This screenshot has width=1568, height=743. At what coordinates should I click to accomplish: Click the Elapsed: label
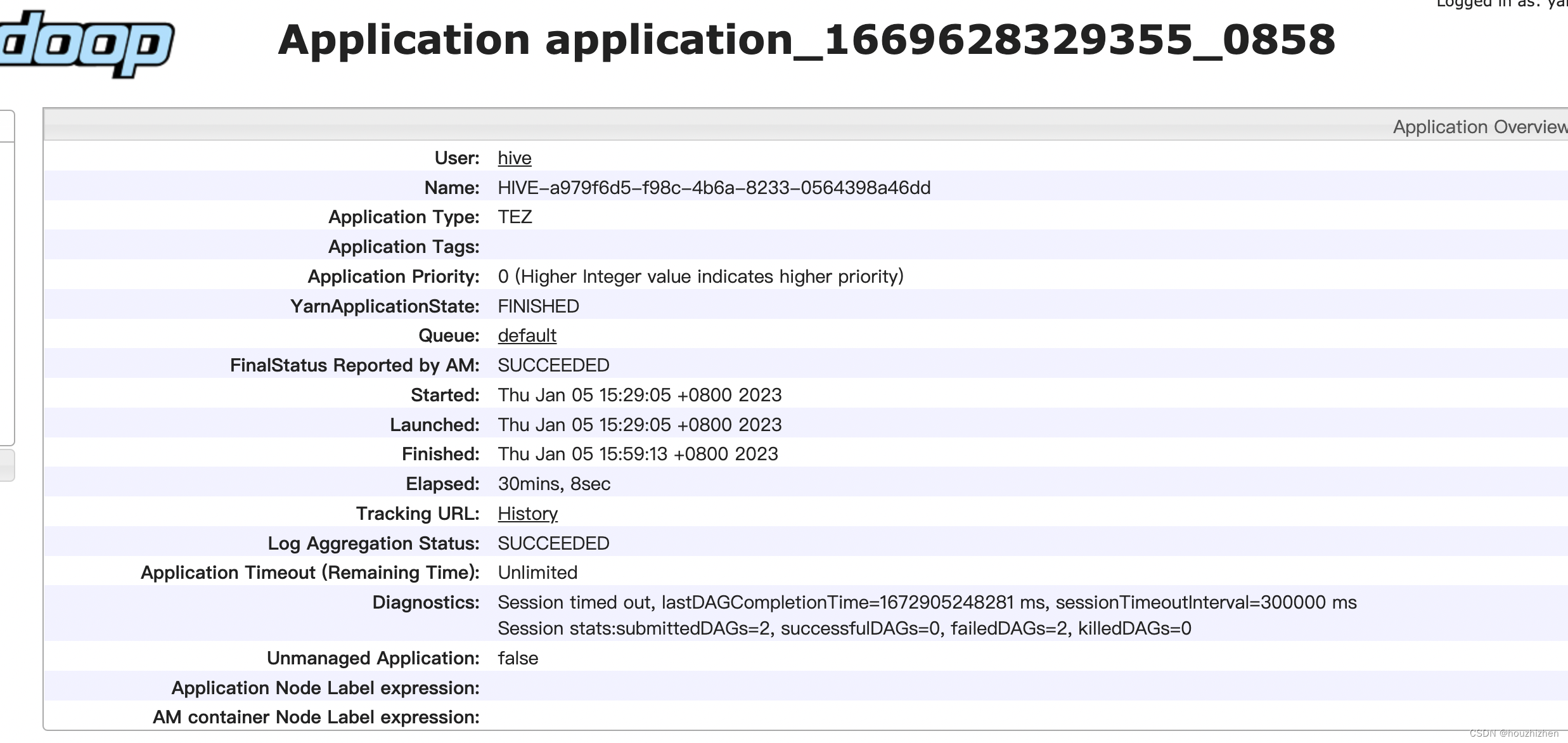[x=442, y=484]
